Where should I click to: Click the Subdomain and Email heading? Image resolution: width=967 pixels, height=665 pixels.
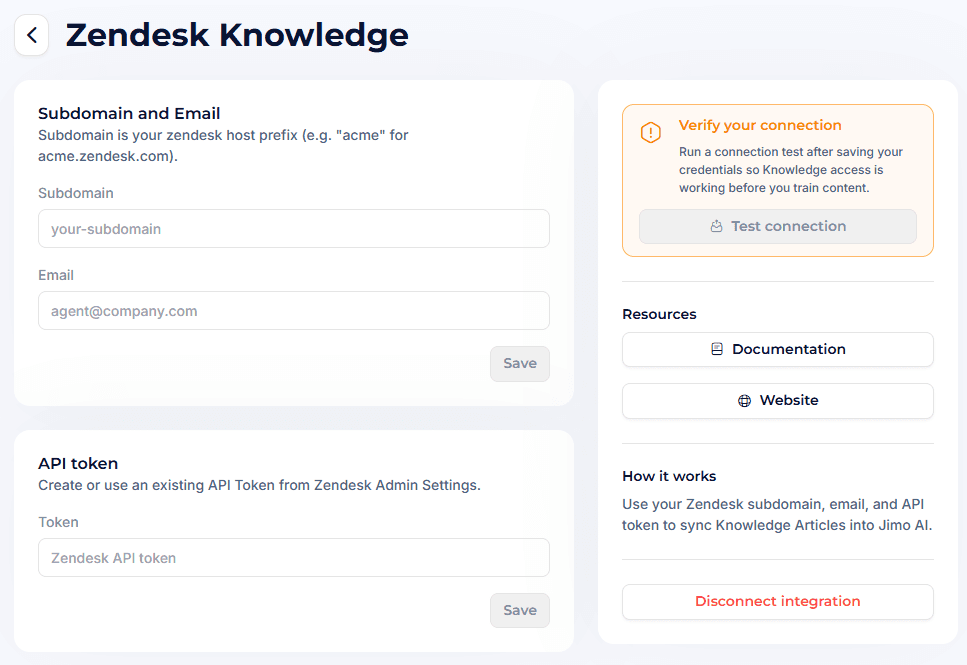(129, 114)
